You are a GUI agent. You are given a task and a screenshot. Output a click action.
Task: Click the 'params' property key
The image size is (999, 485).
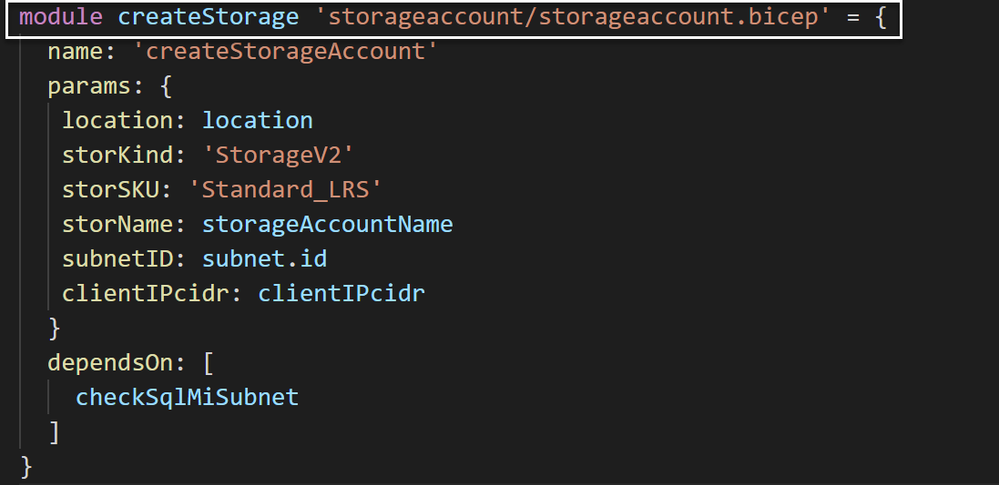tap(89, 85)
